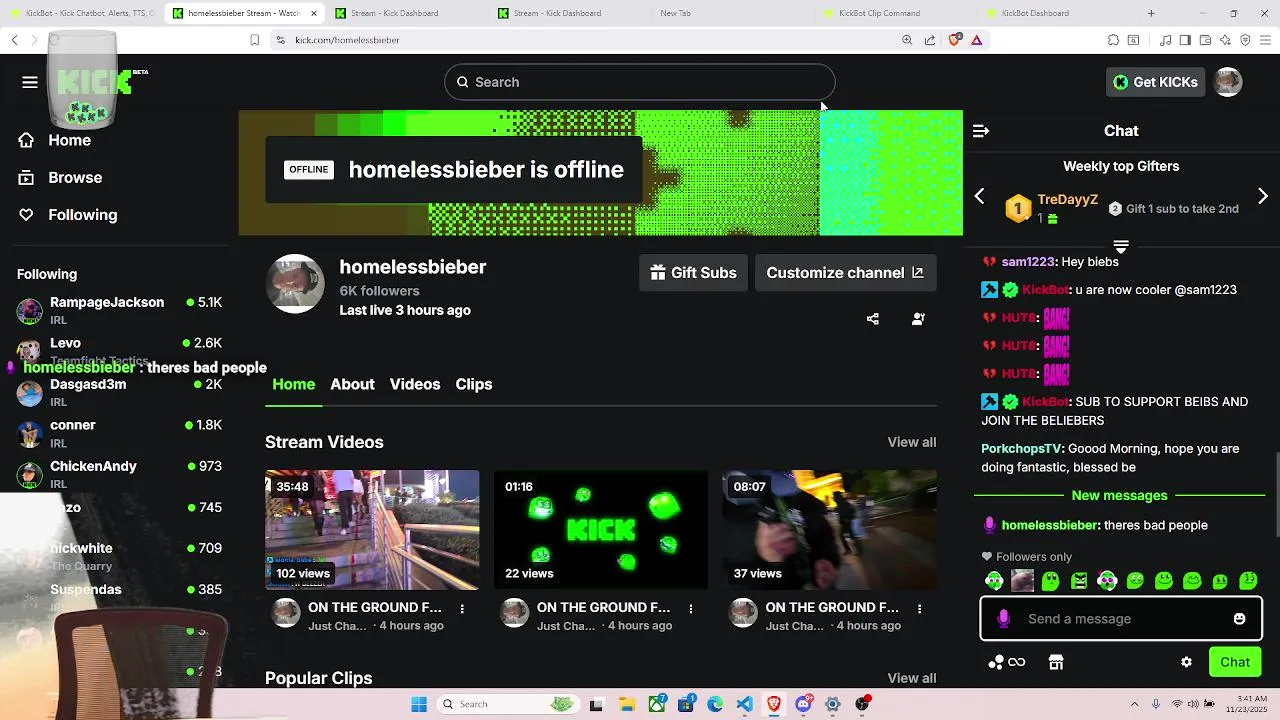Show hidden system tray icons
This screenshot has width=1280, height=720.
pyautogui.click(x=1136, y=704)
